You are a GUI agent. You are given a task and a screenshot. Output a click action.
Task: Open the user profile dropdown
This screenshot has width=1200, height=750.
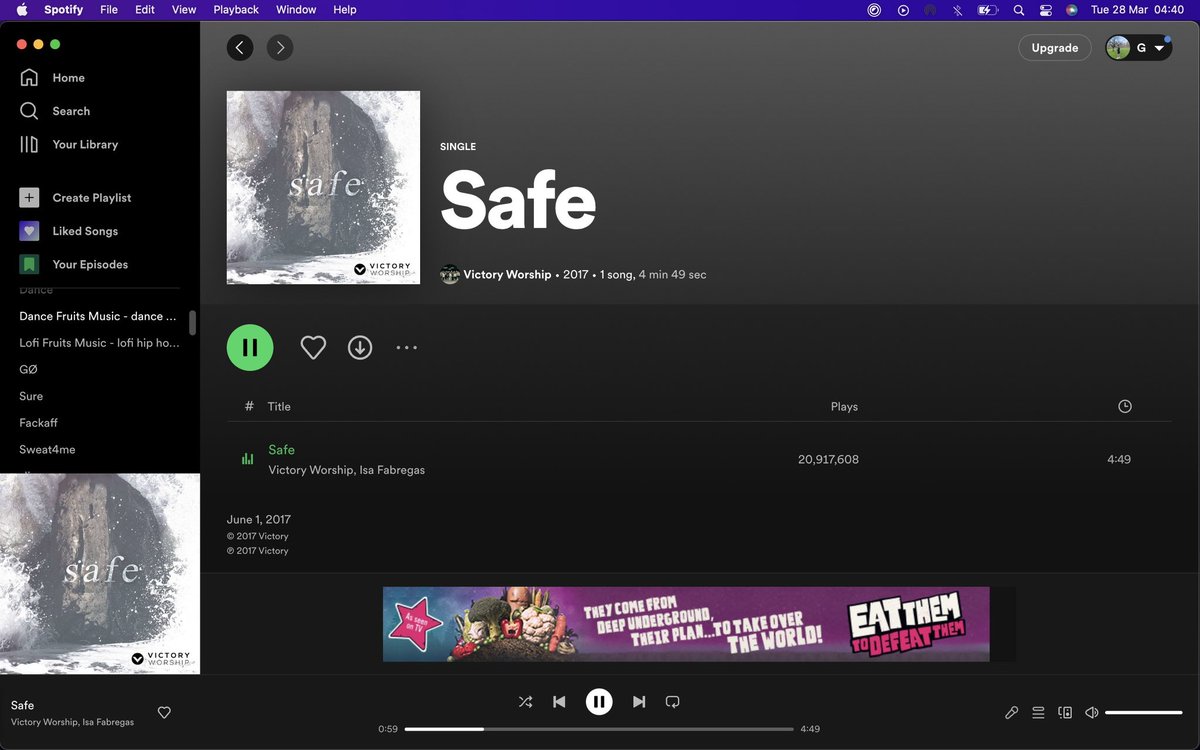(x=1138, y=47)
